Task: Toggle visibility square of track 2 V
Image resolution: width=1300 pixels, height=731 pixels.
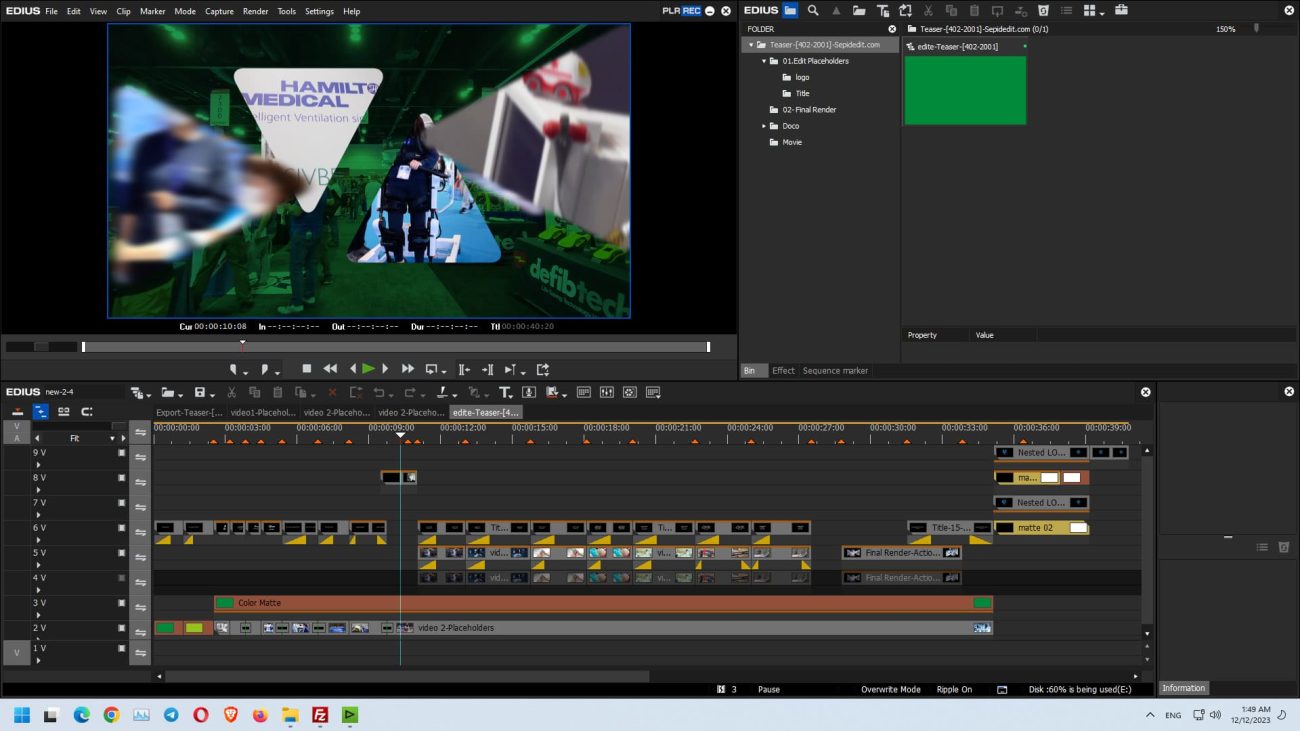Action: tap(122, 627)
